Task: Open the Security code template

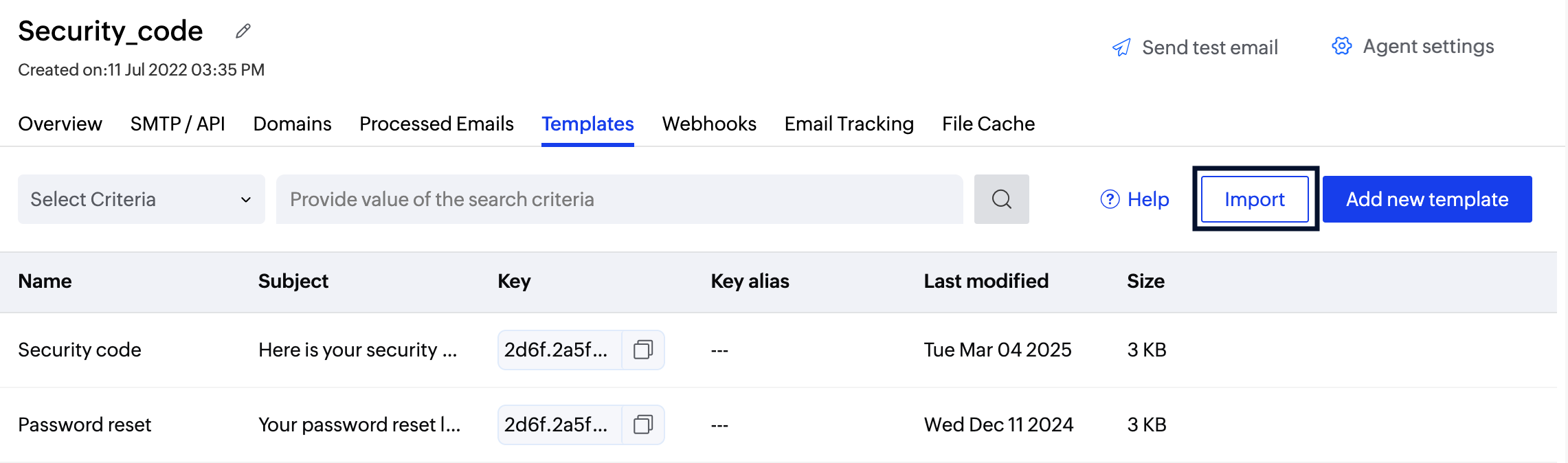Action: pyautogui.click(x=79, y=350)
